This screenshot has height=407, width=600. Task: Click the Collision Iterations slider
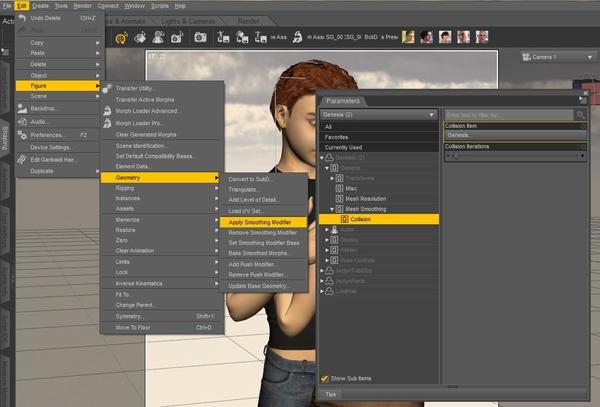tap(515, 156)
